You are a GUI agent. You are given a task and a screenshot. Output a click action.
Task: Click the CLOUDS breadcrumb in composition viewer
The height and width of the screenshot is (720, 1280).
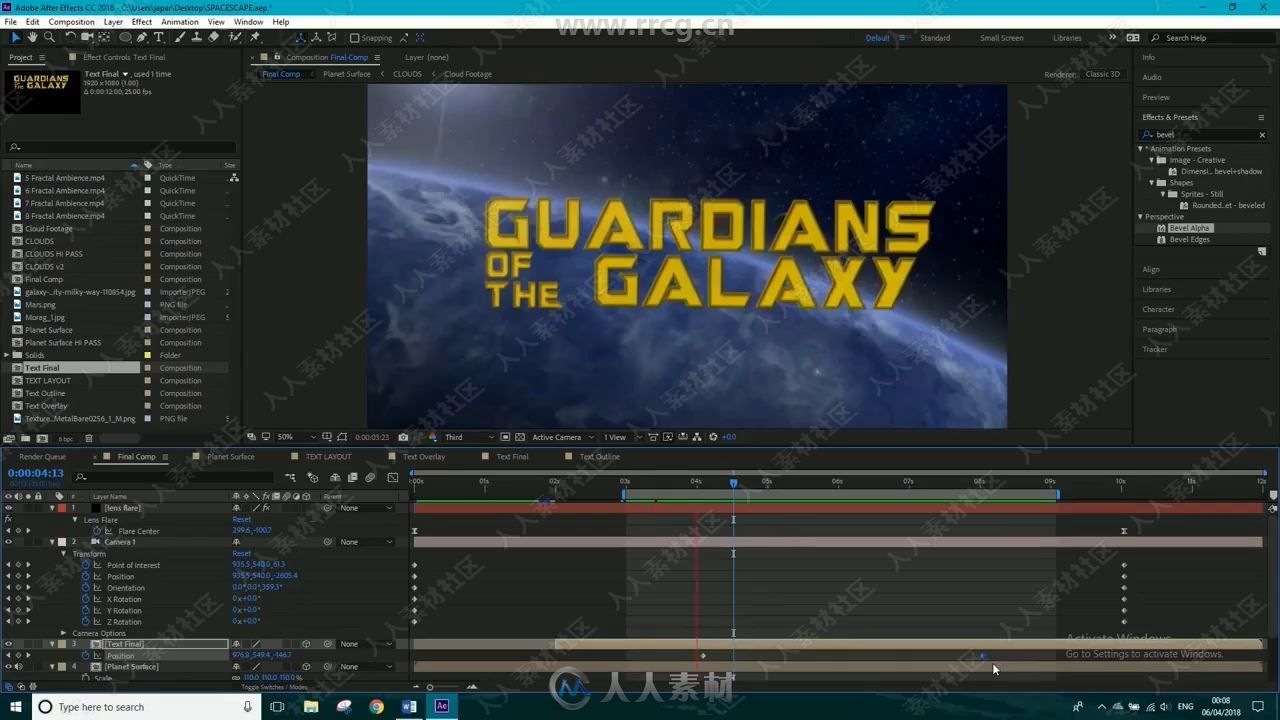[407, 74]
